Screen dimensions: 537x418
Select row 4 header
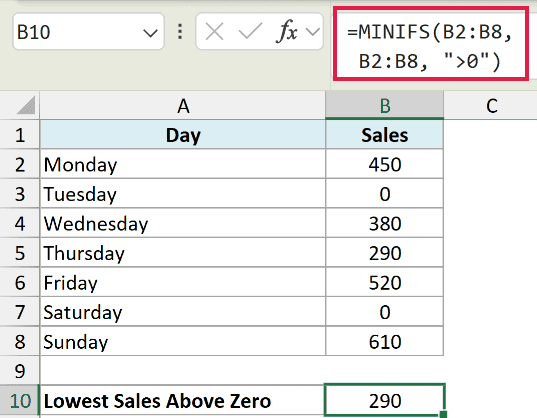20,223
